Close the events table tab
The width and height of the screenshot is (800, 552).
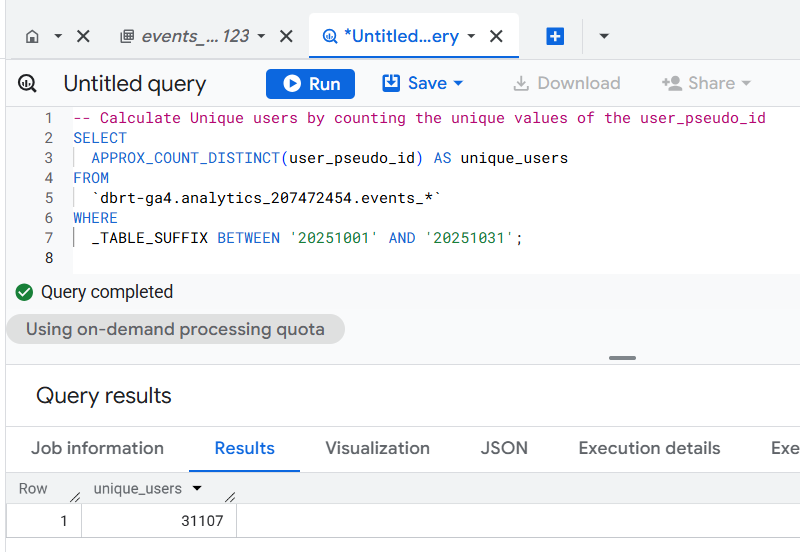click(x=286, y=37)
